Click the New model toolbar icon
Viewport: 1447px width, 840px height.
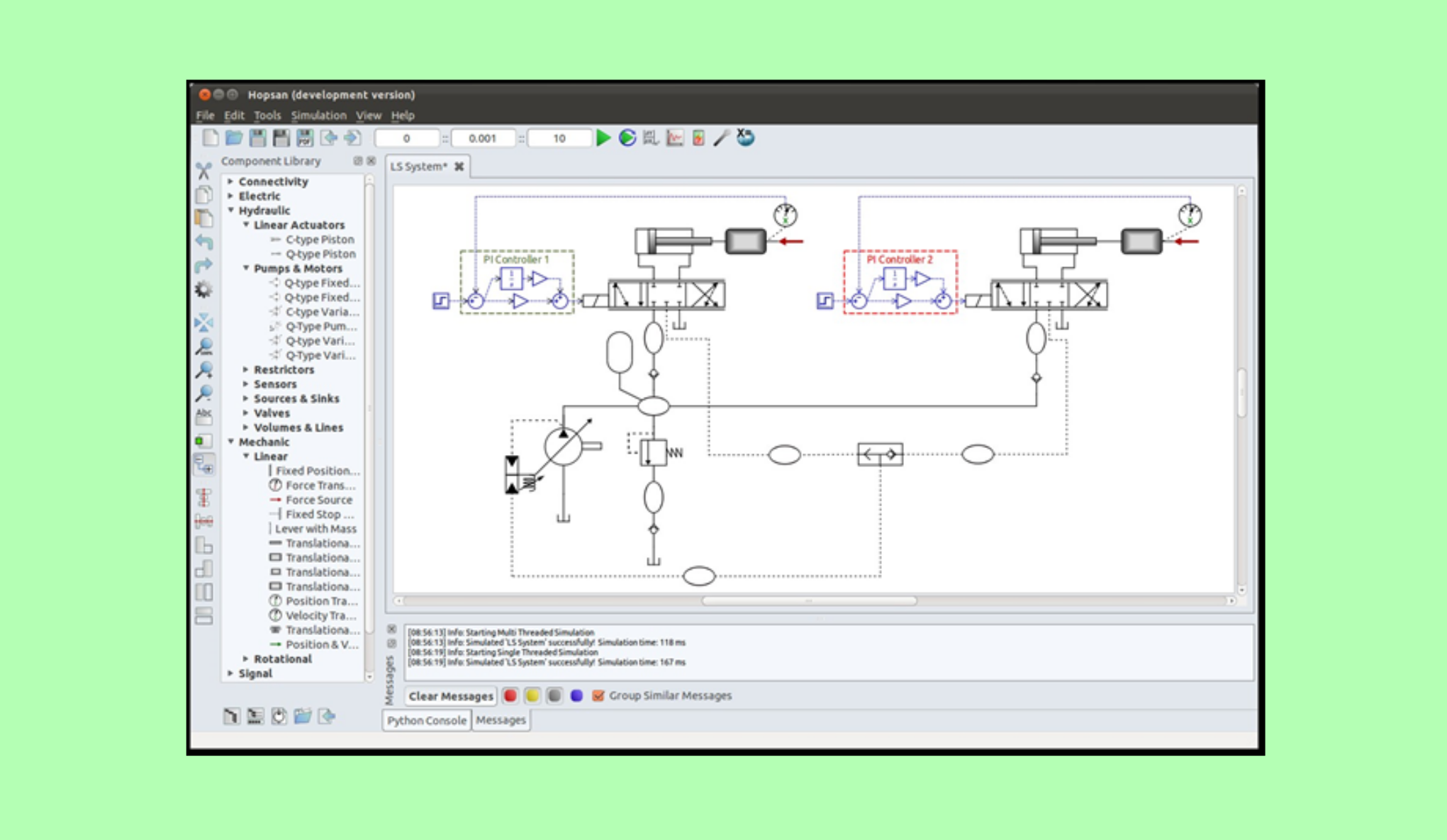pos(210,138)
